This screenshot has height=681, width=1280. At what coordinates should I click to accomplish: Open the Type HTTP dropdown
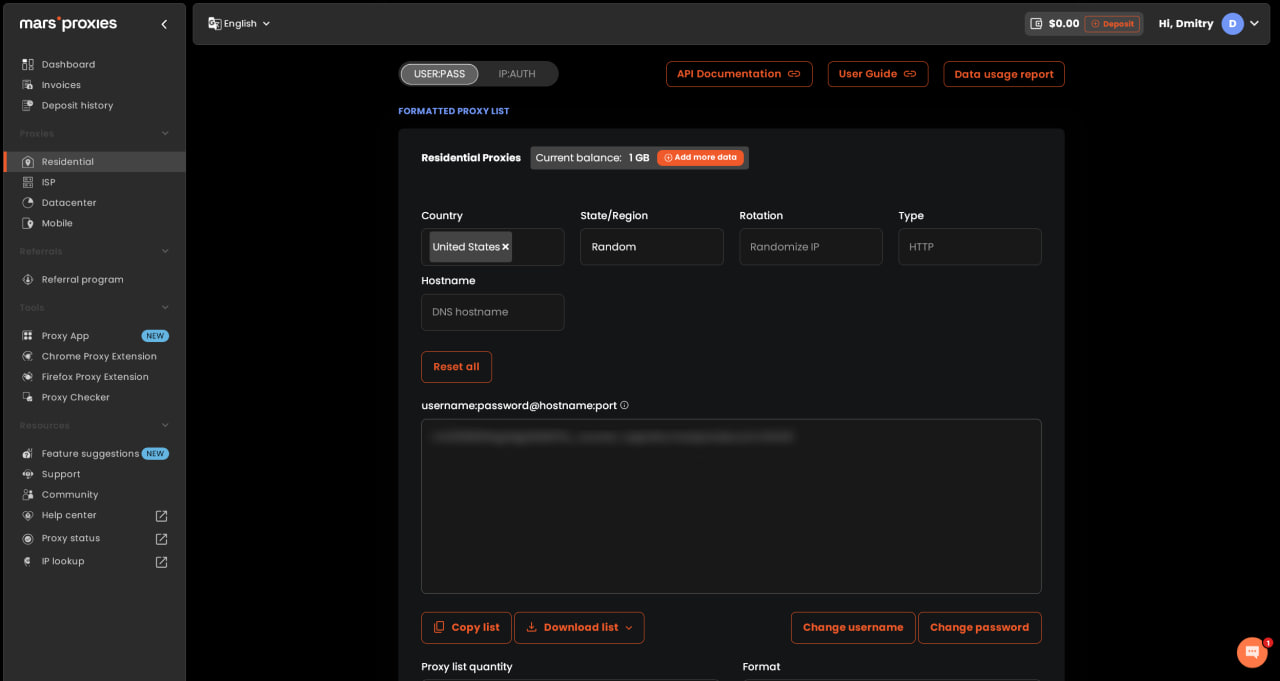pyautogui.click(x=970, y=247)
